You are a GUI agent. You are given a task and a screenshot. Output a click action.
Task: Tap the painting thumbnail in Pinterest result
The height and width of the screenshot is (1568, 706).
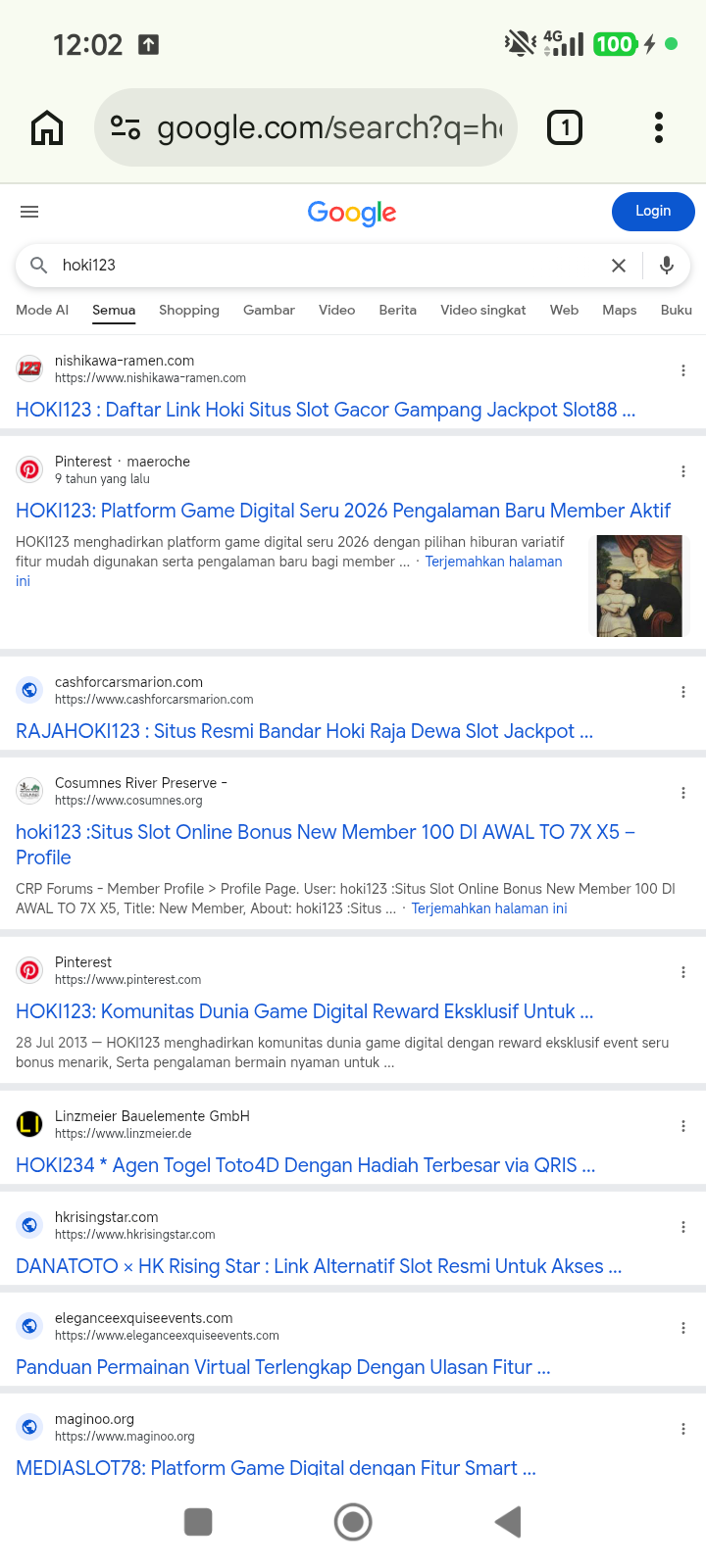tap(639, 585)
